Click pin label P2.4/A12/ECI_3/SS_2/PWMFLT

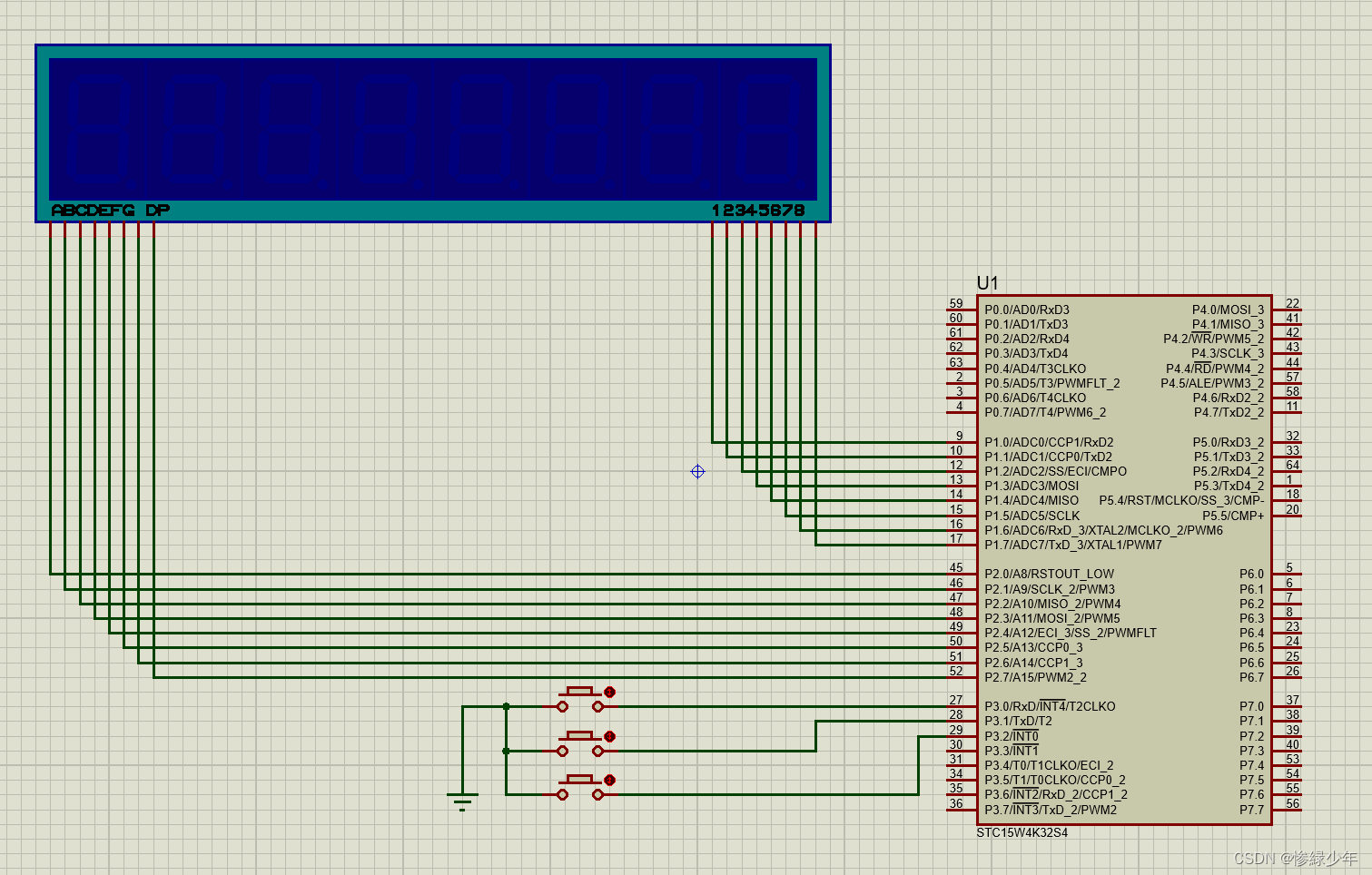[1071, 633]
